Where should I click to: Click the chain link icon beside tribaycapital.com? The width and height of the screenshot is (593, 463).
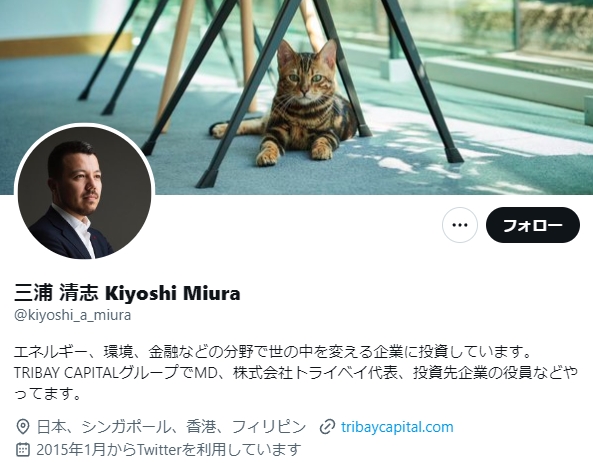(327, 427)
